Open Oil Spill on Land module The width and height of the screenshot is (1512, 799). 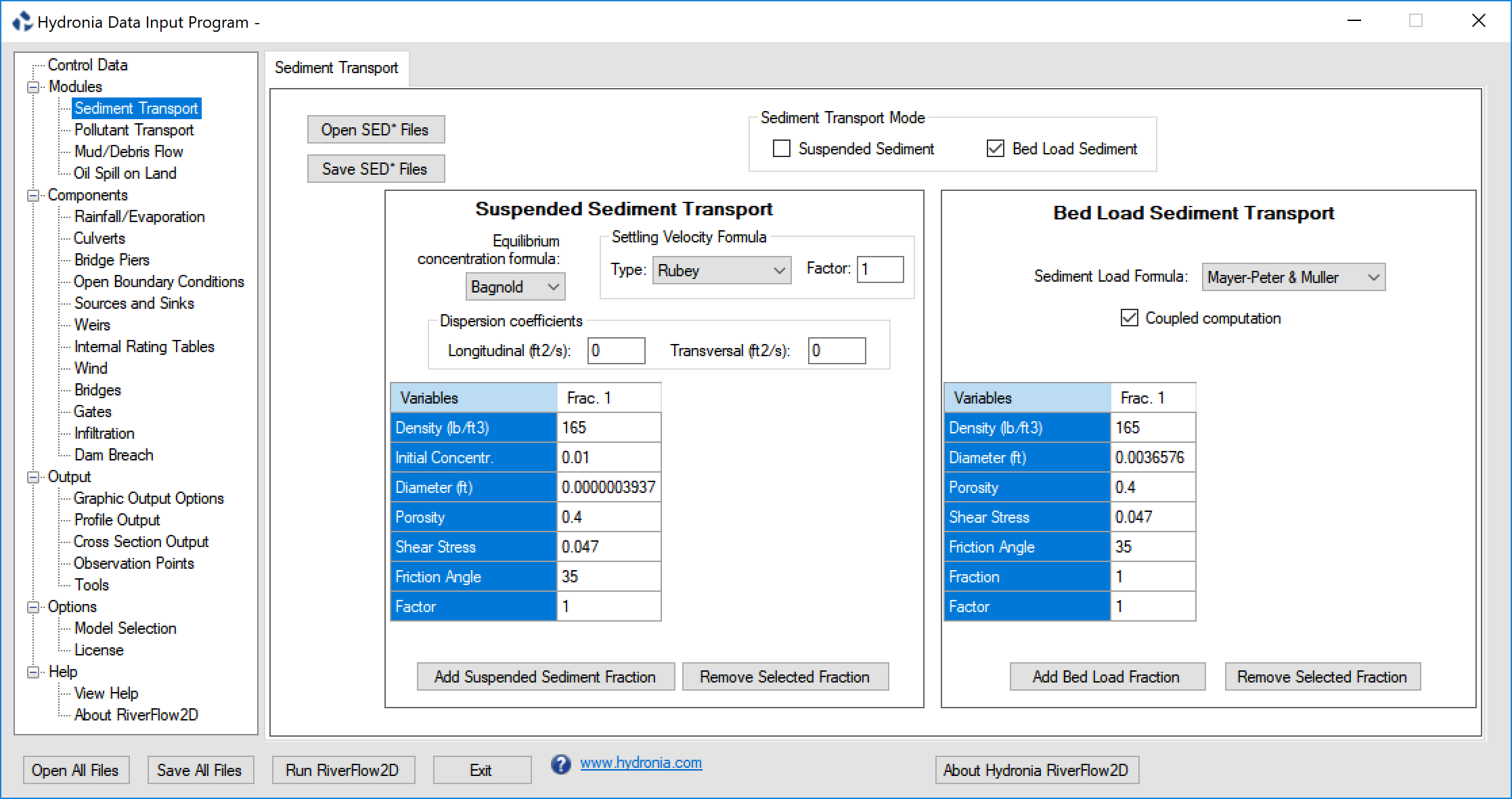point(125,173)
